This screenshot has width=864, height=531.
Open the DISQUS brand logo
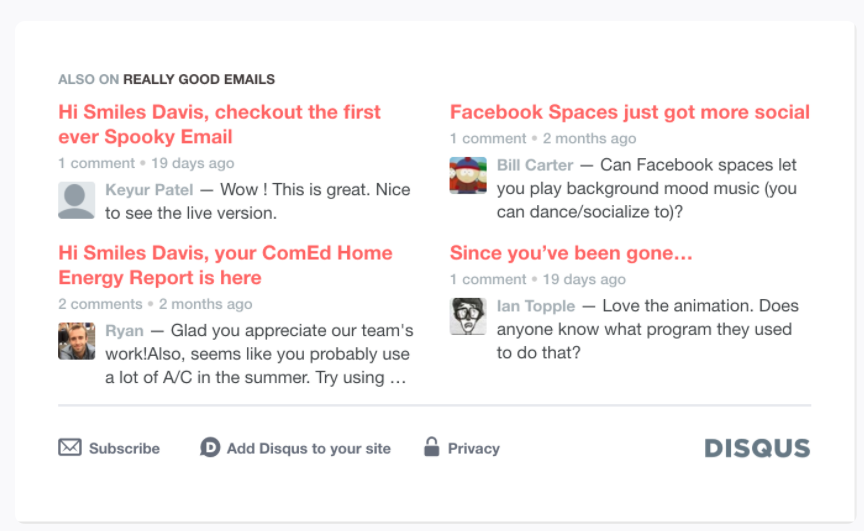tap(757, 448)
